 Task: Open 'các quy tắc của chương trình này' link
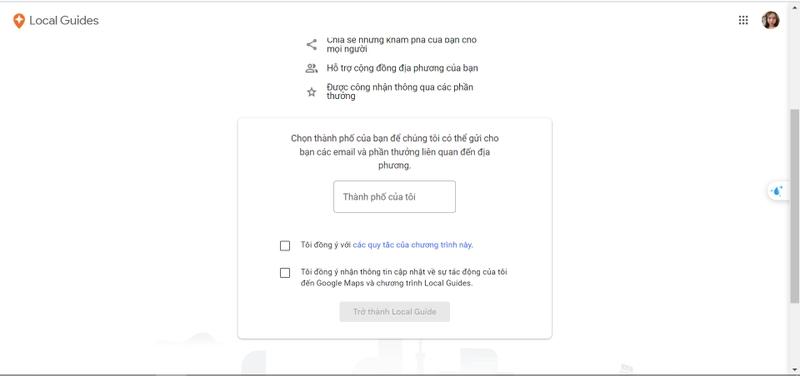(x=413, y=245)
